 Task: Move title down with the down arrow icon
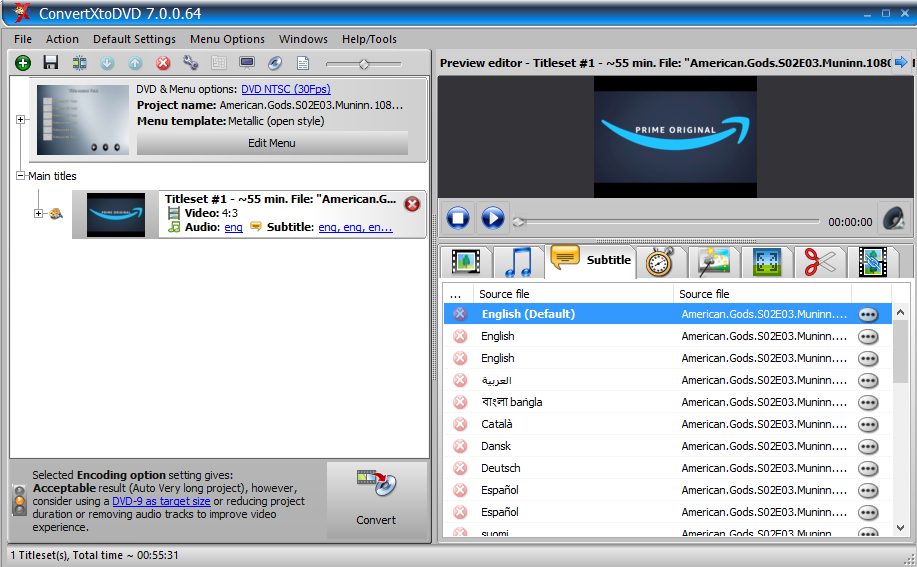(107, 63)
